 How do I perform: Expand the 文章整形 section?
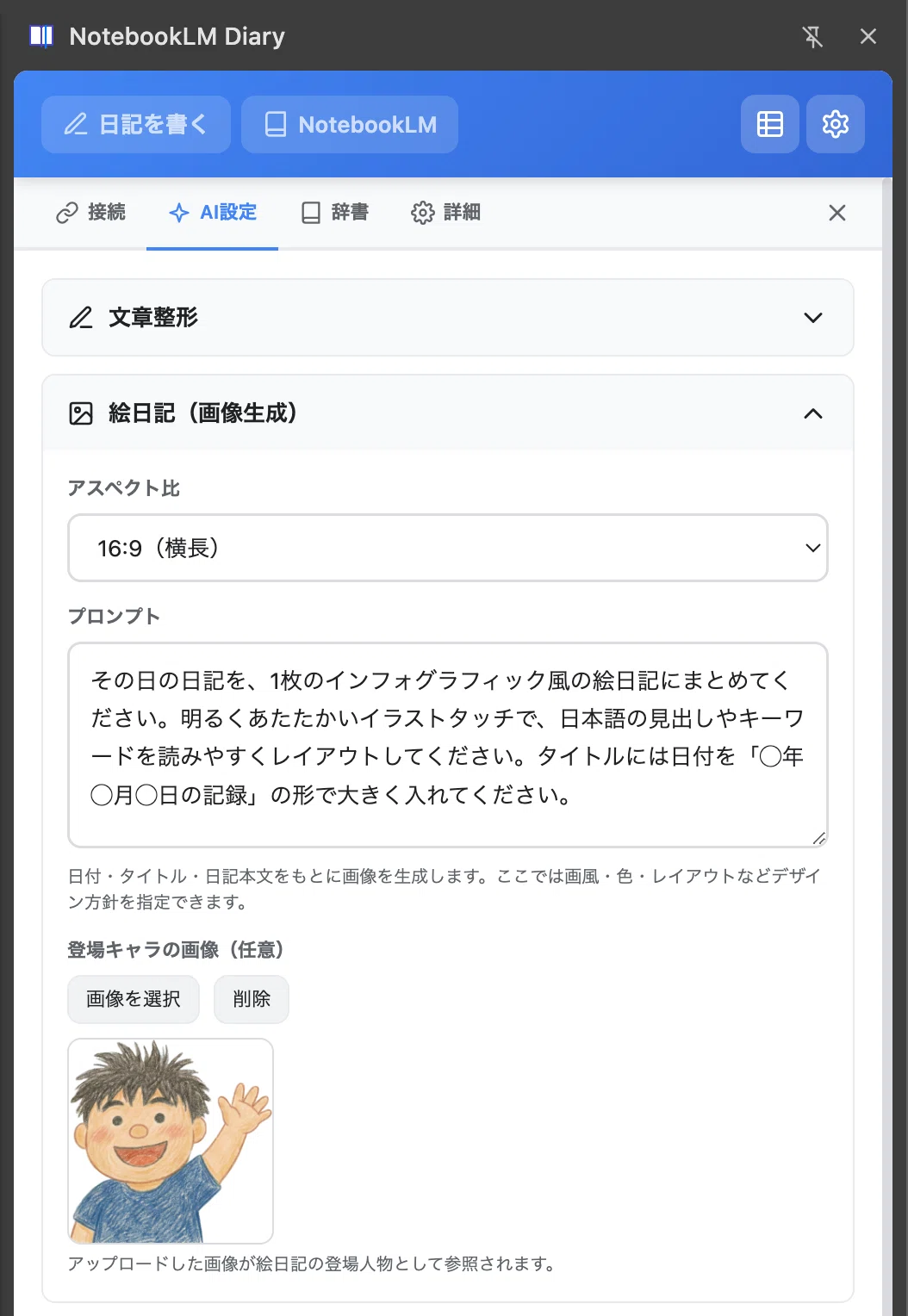pyautogui.click(x=448, y=318)
